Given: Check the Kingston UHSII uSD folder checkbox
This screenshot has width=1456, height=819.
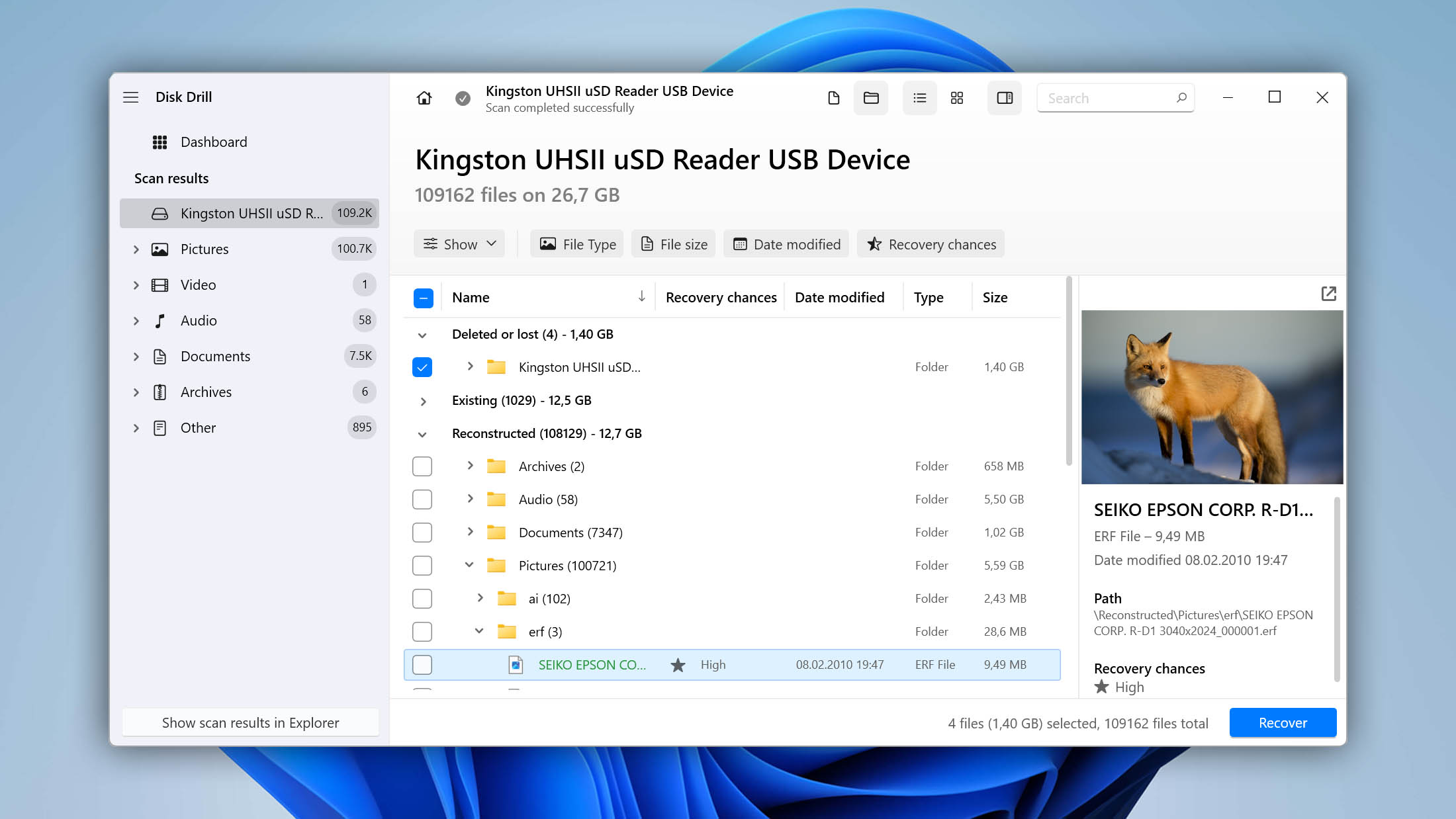Looking at the screenshot, I should pos(422,367).
